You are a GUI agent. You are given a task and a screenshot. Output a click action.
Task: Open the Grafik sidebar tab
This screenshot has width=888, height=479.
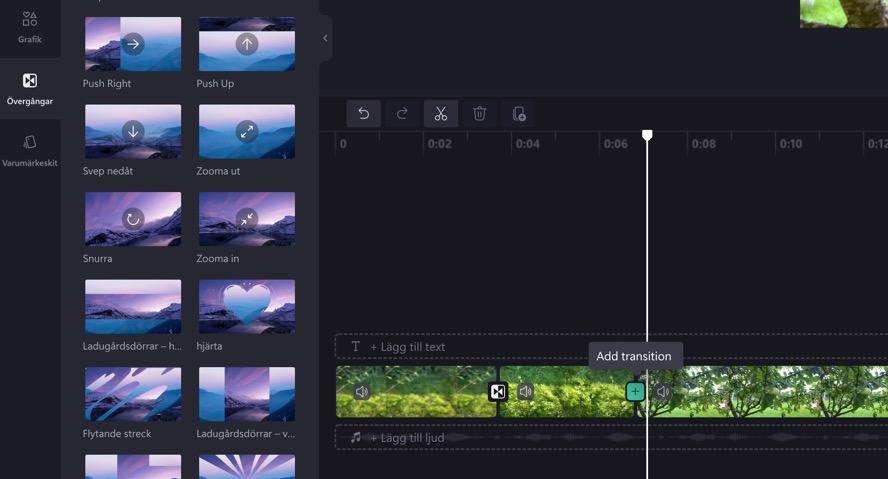tap(29, 27)
